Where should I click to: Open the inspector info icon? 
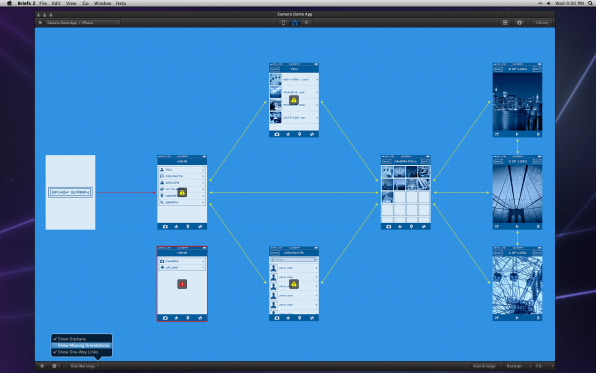[519, 23]
